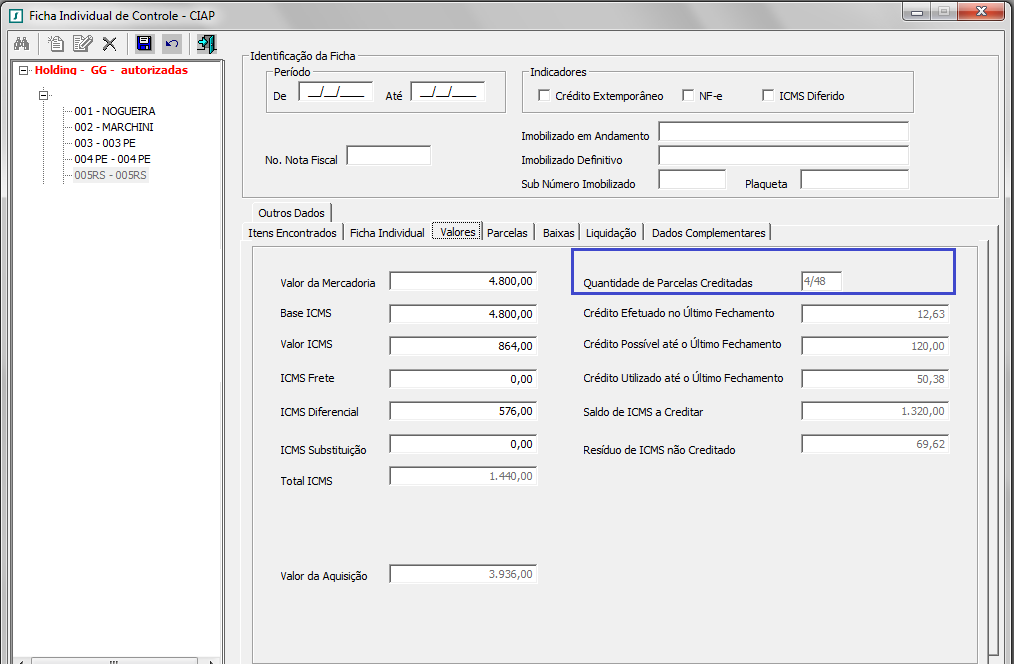Screen dimensions: 1014x664
Task: Click the No. Nota Fiscal input field
Action: tap(388, 156)
